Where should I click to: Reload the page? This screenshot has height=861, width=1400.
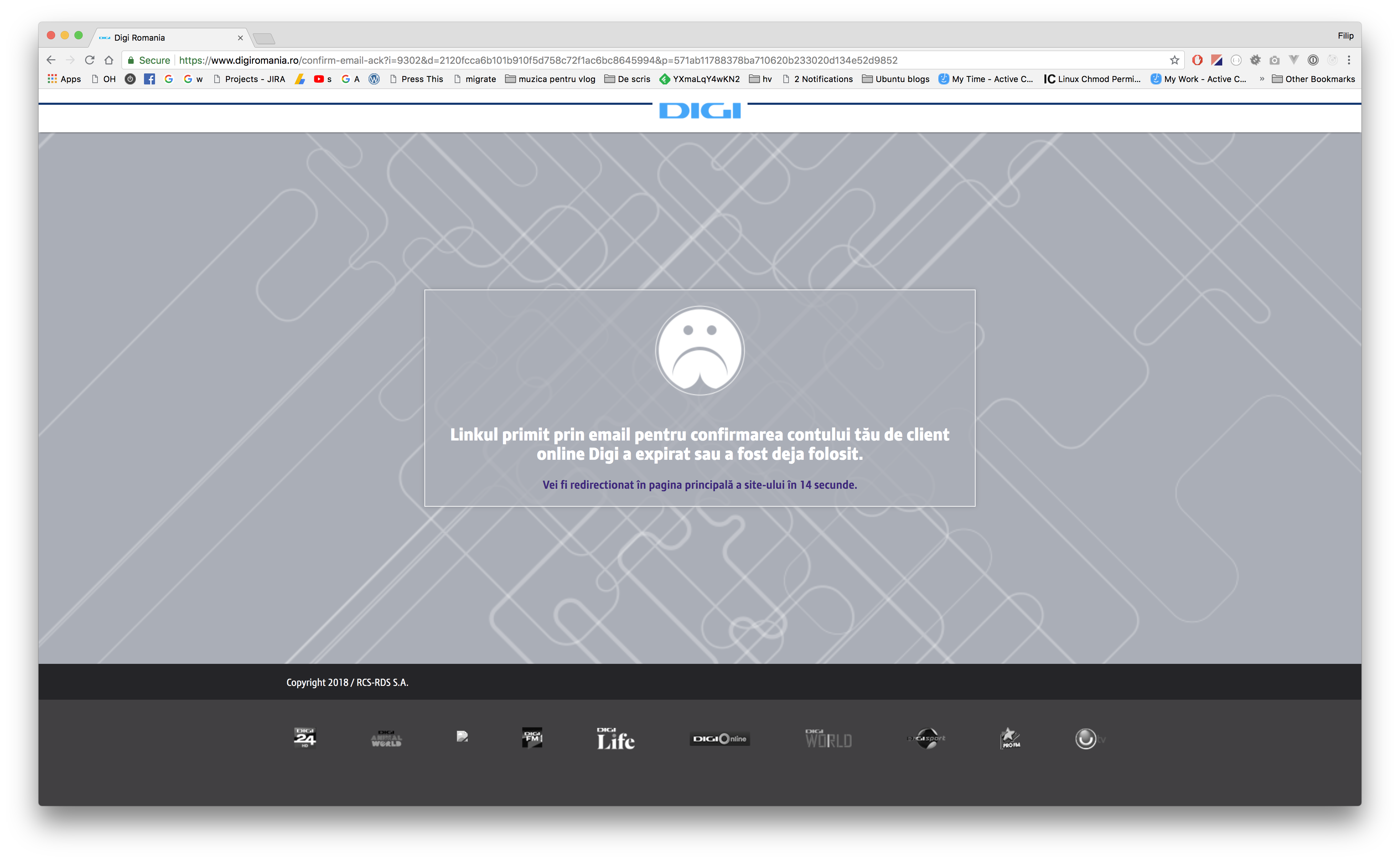coord(89,60)
